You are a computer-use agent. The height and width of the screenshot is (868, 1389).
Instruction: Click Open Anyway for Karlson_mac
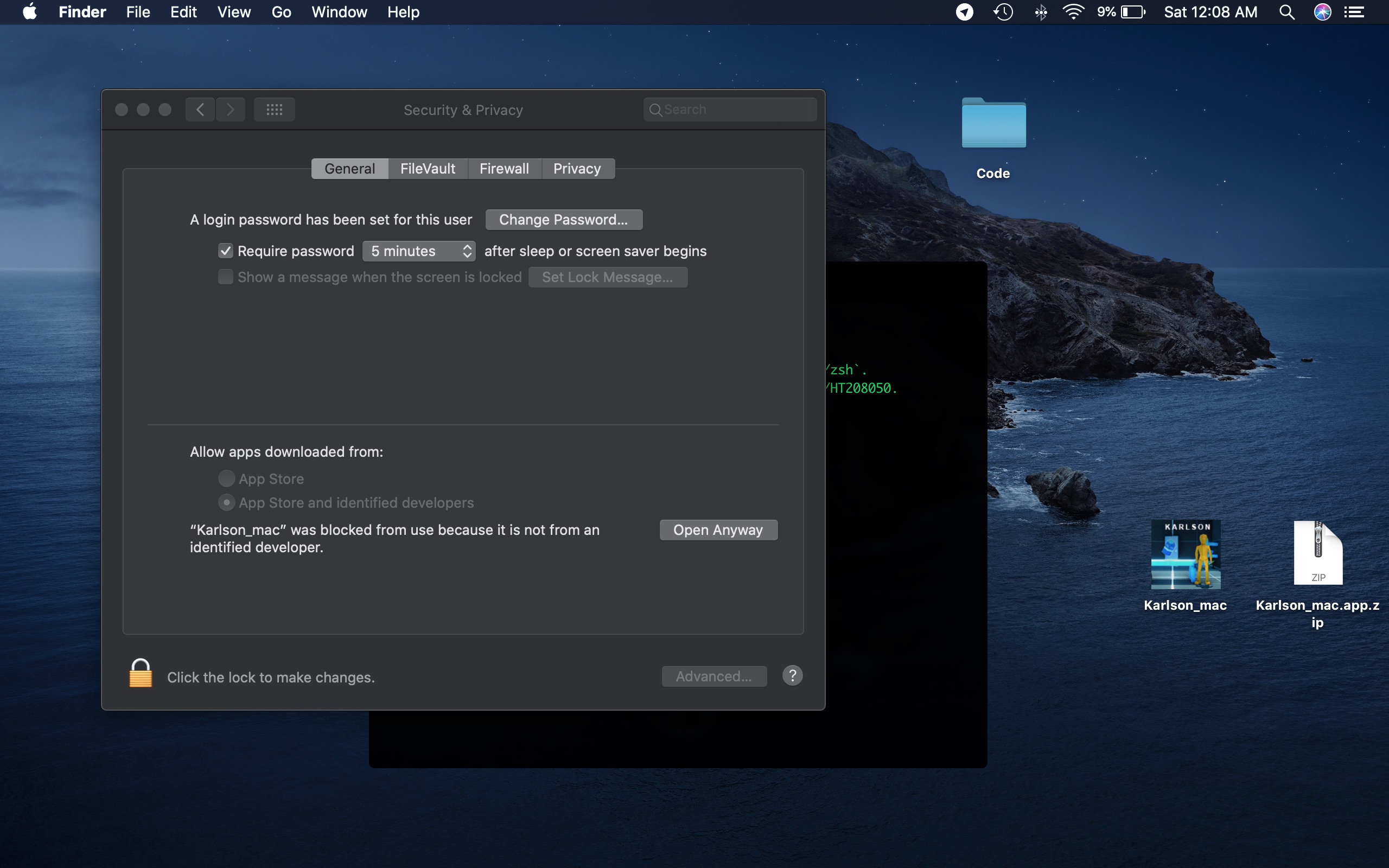click(718, 530)
